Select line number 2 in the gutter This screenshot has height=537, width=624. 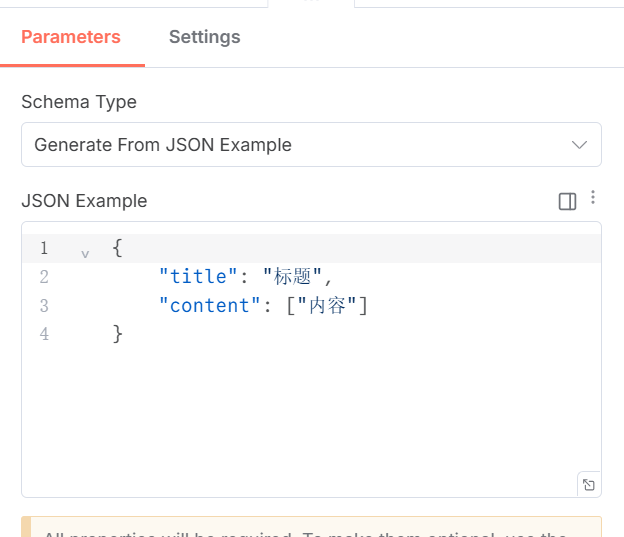coord(44,277)
